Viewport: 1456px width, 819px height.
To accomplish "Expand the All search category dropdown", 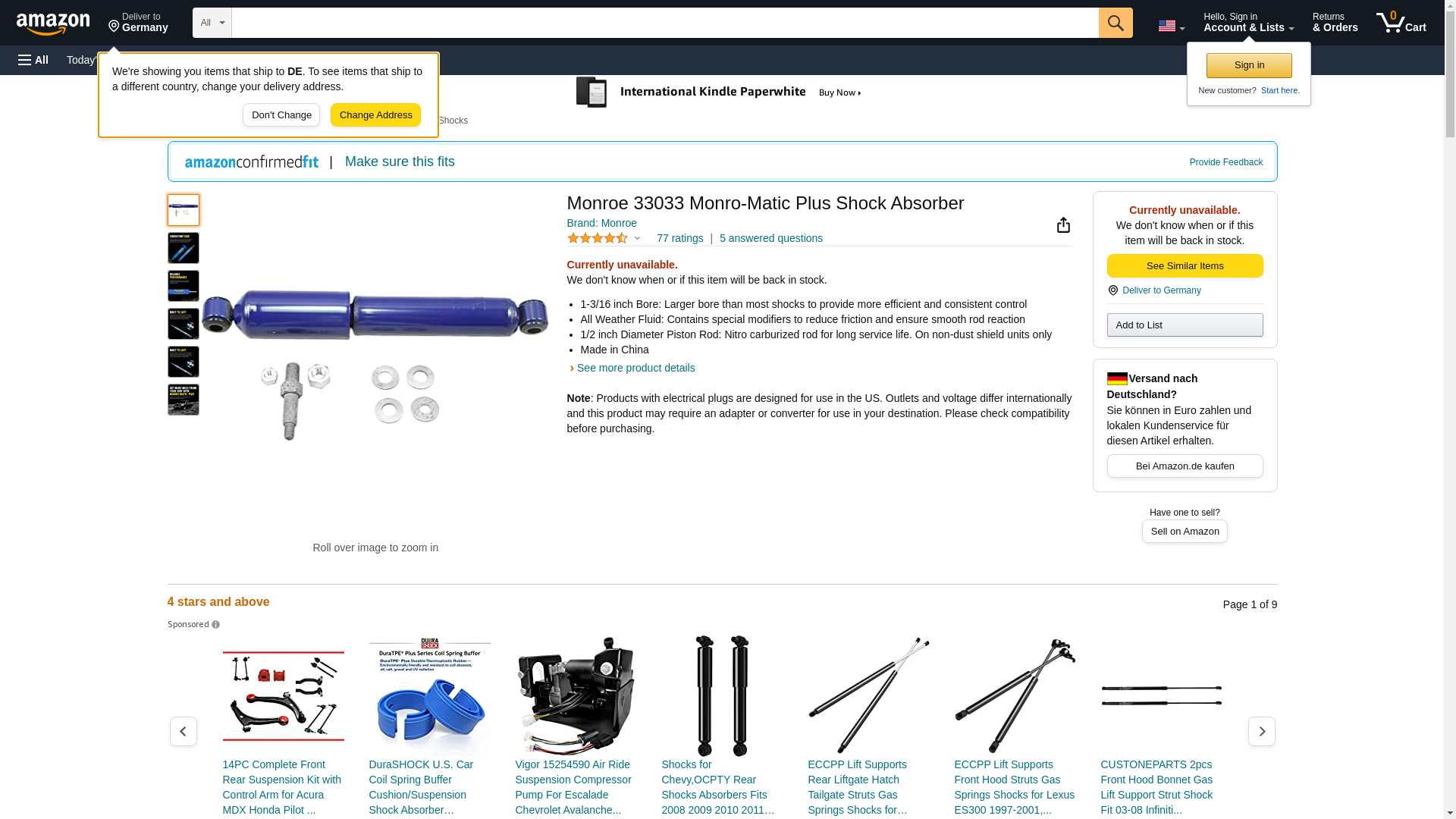I will click(212, 23).
